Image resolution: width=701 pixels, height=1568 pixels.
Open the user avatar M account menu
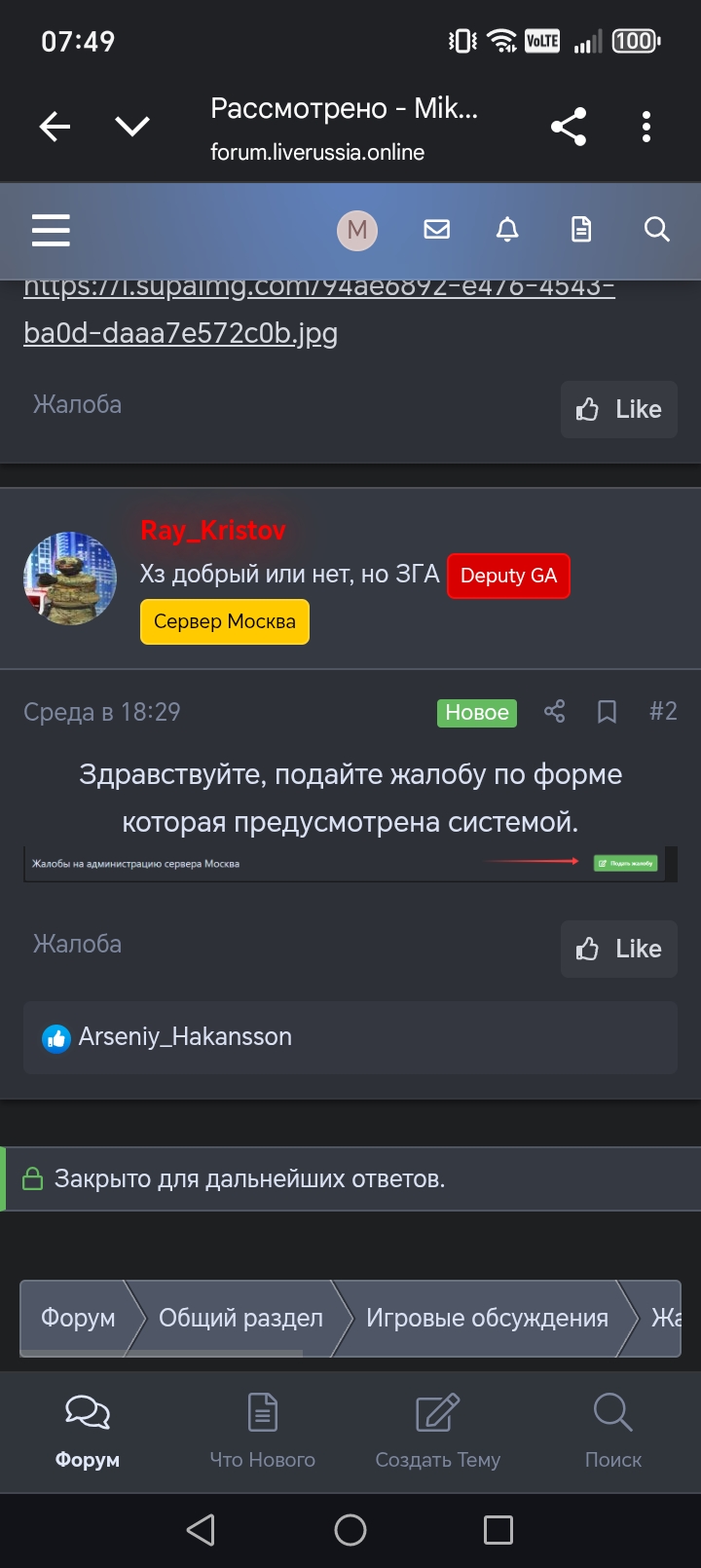pos(357,231)
